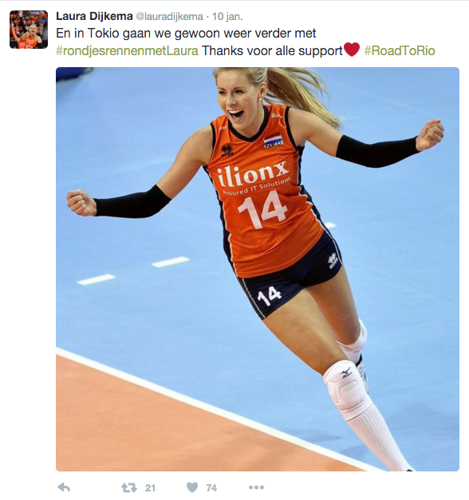This screenshot has height=500, width=469.
Task: Click the 'Thanks voor alle support' text
Action: [x=272, y=51]
